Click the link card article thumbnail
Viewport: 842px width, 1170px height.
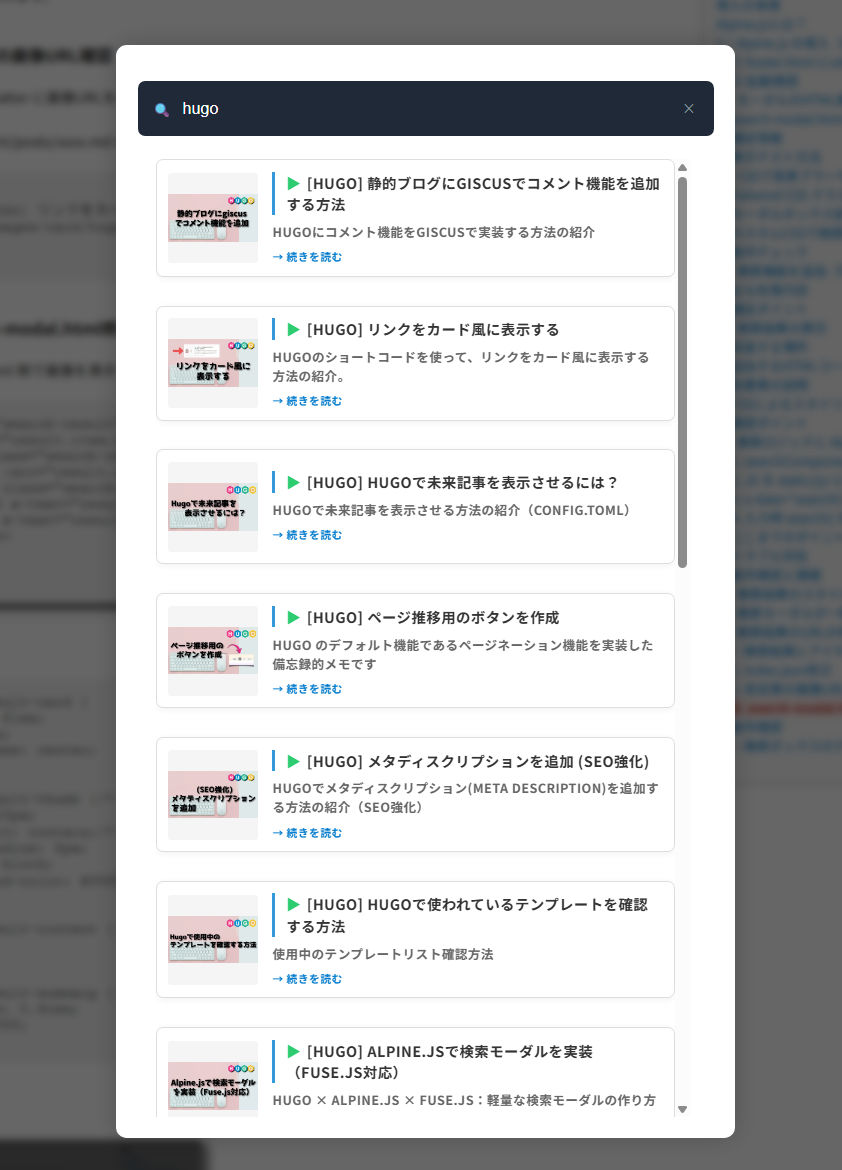(x=212, y=363)
